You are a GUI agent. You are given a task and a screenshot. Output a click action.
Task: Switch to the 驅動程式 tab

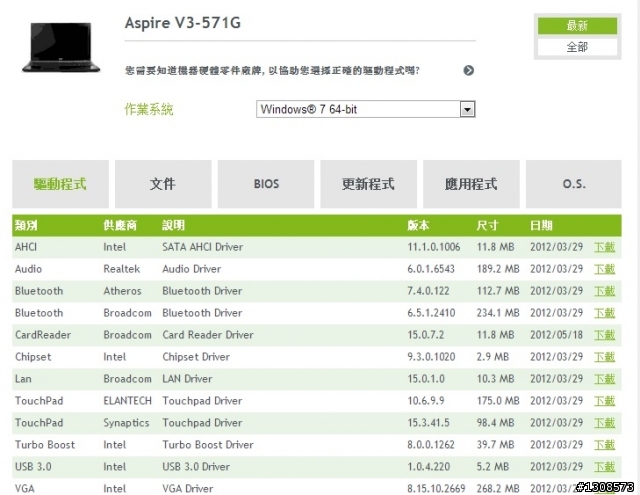[60, 184]
